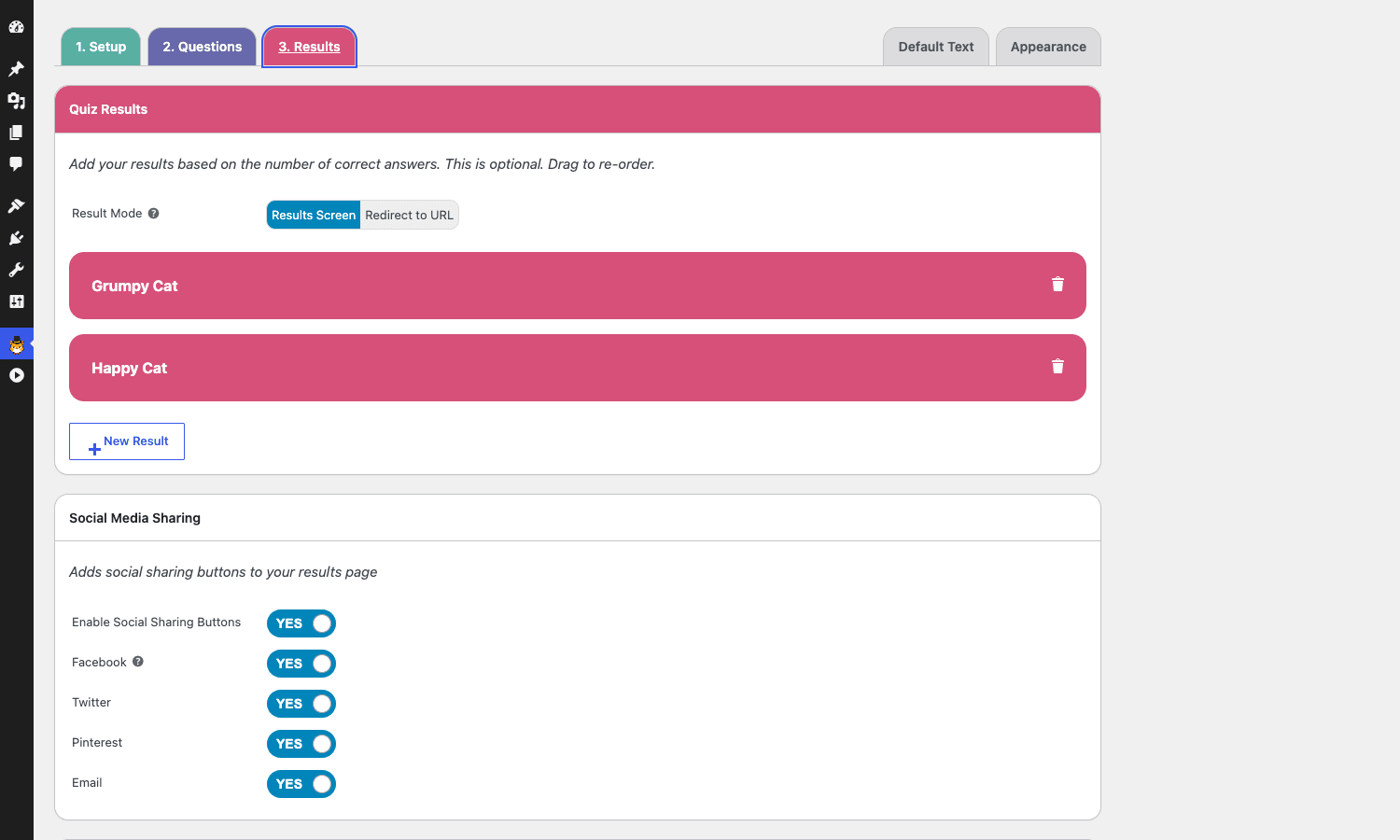The width and height of the screenshot is (1400, 840).
Task: Toggle Enable Social Sharing Buttons switch
Action: [x=301, y=623]
